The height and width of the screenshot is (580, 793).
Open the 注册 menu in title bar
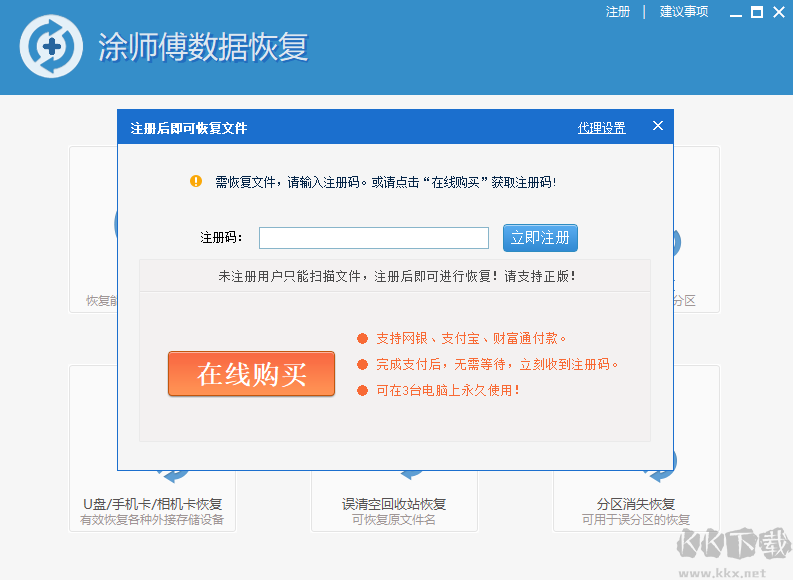(618, 12)
